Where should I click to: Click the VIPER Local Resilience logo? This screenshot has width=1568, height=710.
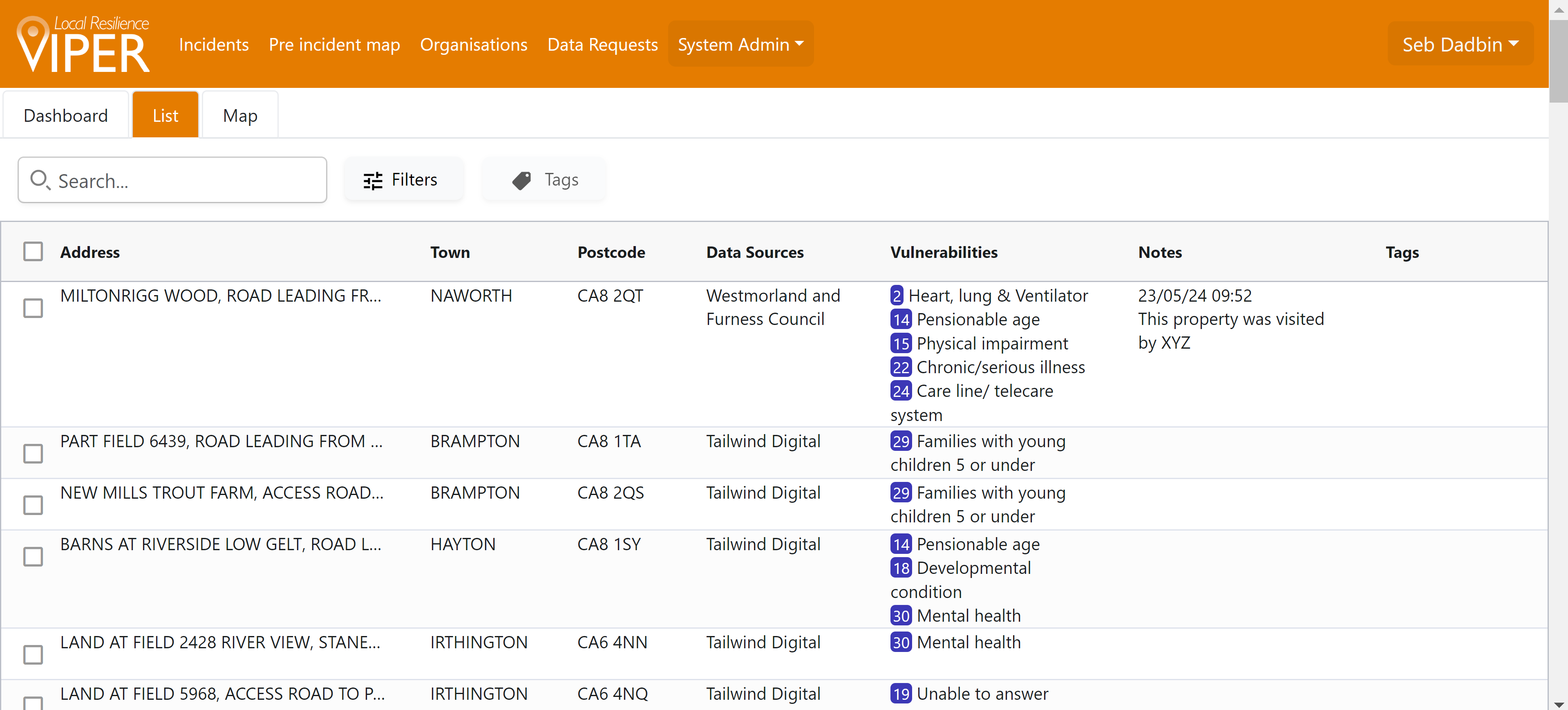[x=83, y=44]
